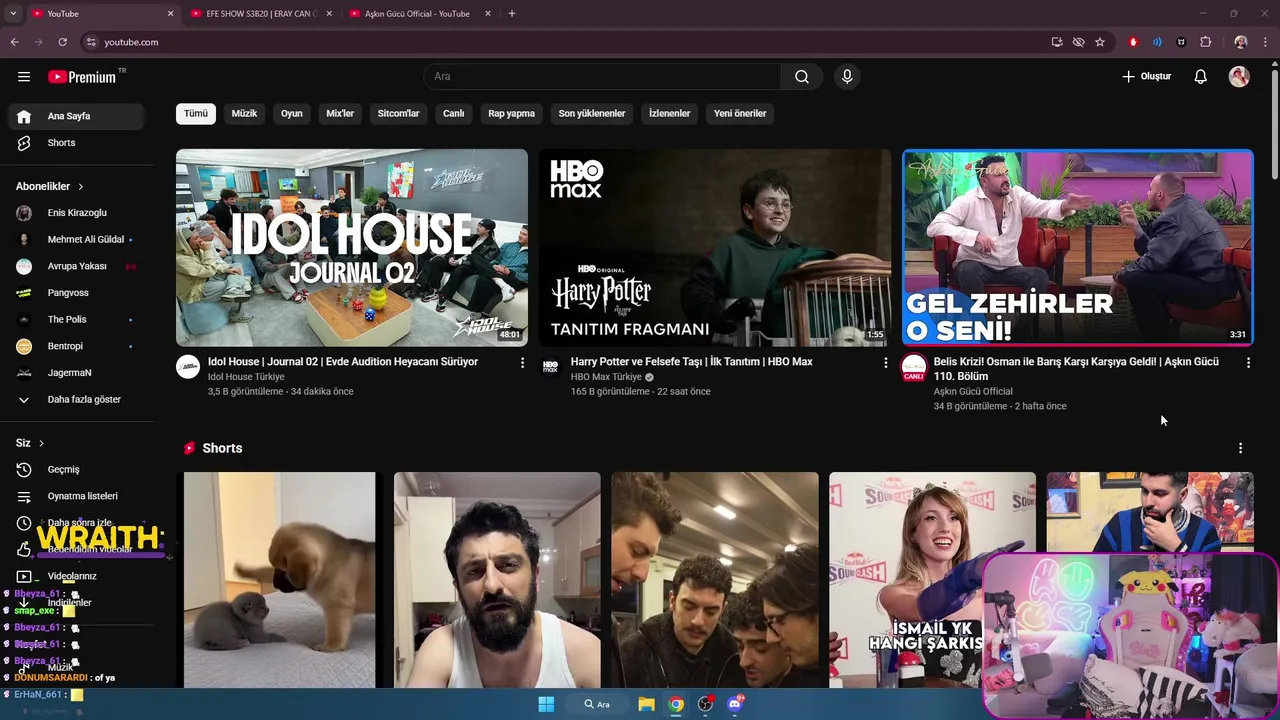
Task: Open Pangvoss channel in sidebar
Action: click(x=77, y=293)
